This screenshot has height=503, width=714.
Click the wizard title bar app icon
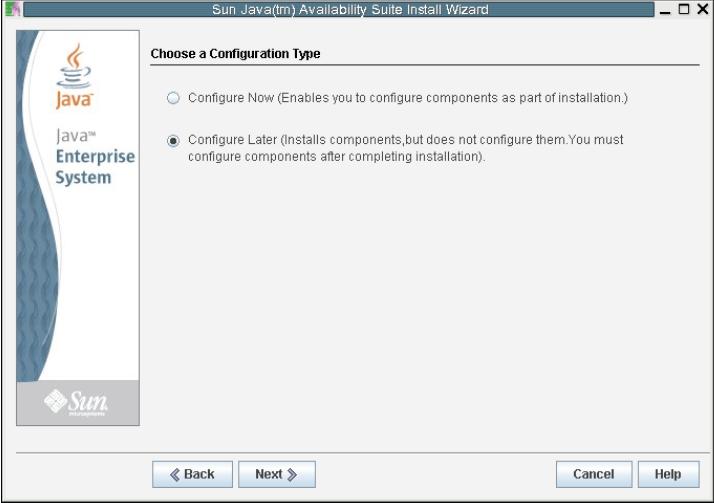(12, 9)
